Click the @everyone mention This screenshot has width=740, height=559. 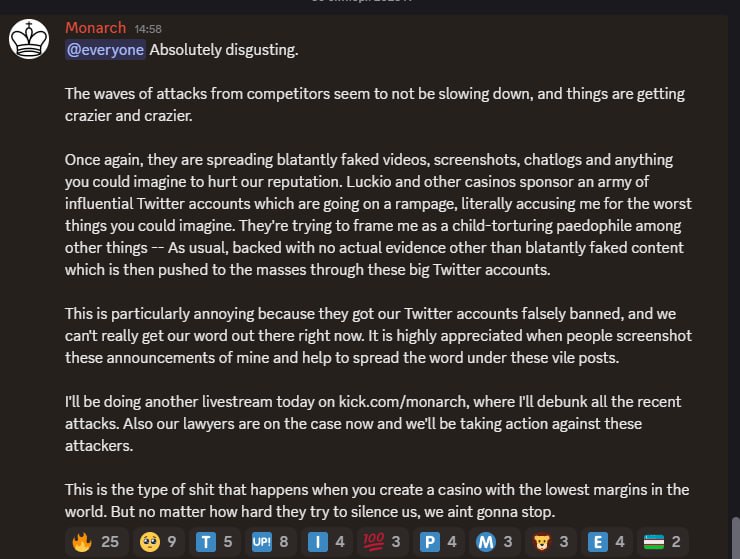(x=105, y=49)
